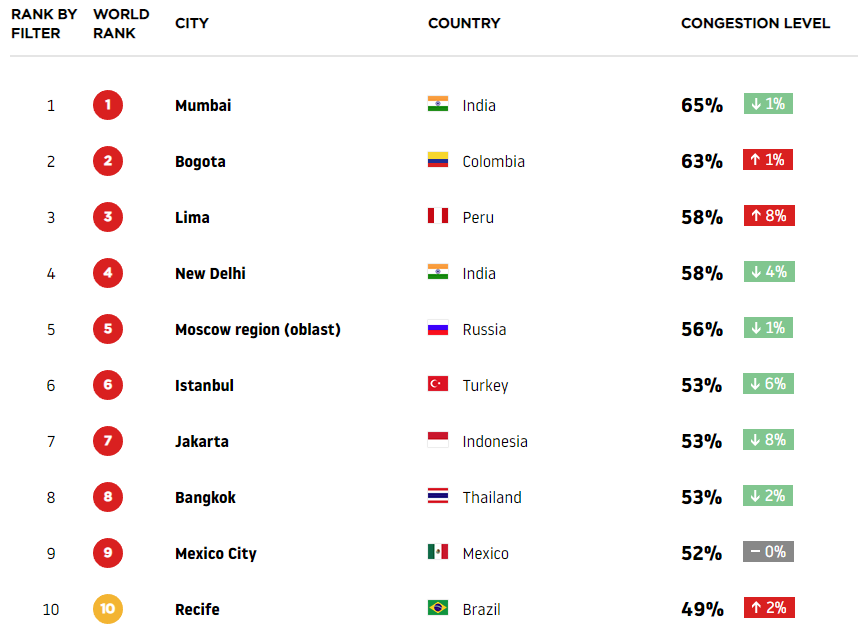
Task: Open the Mumbai city entry
Action: [203, 105]
